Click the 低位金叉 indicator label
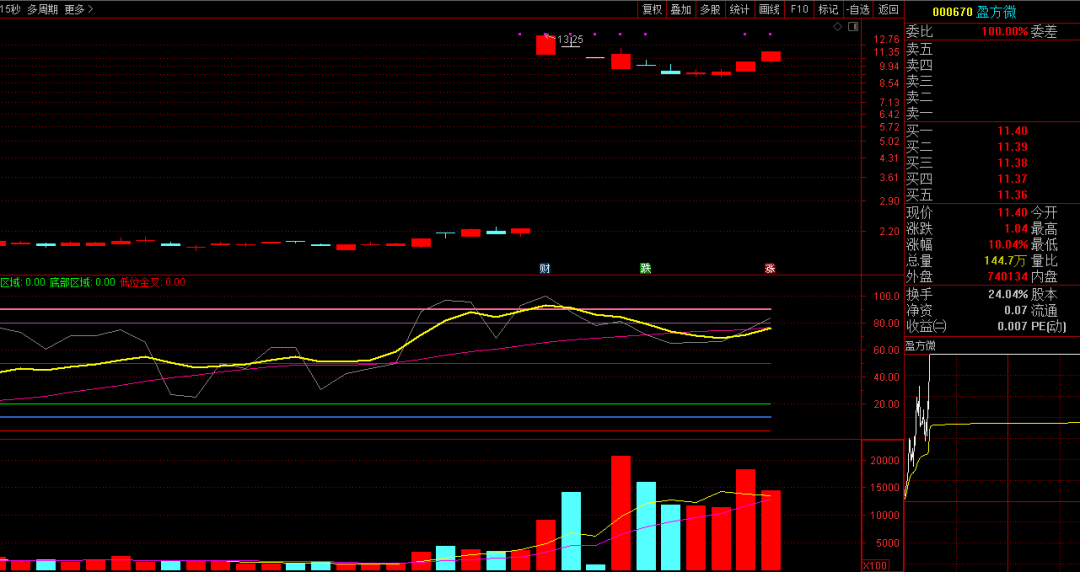This screenshot has width=1080, height=572. click(x=140, y=282)
